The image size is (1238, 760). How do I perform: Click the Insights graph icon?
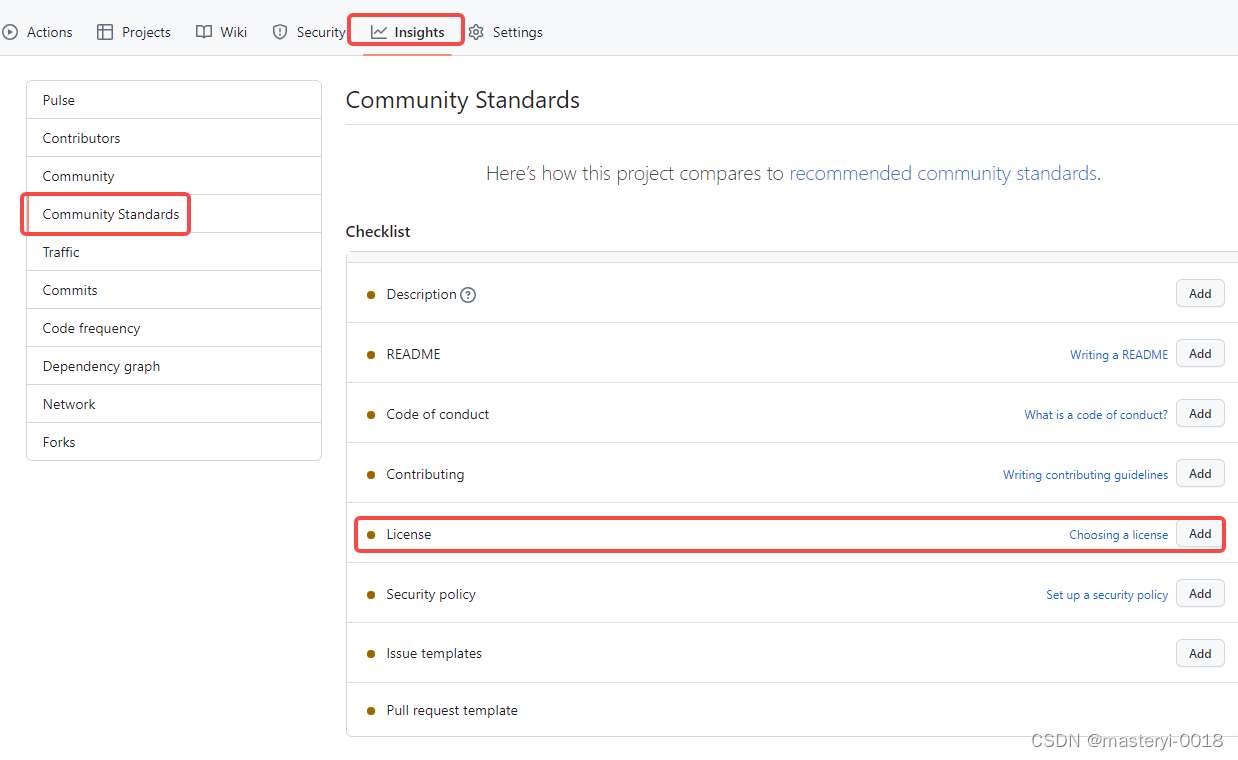(x=379, y=32)
